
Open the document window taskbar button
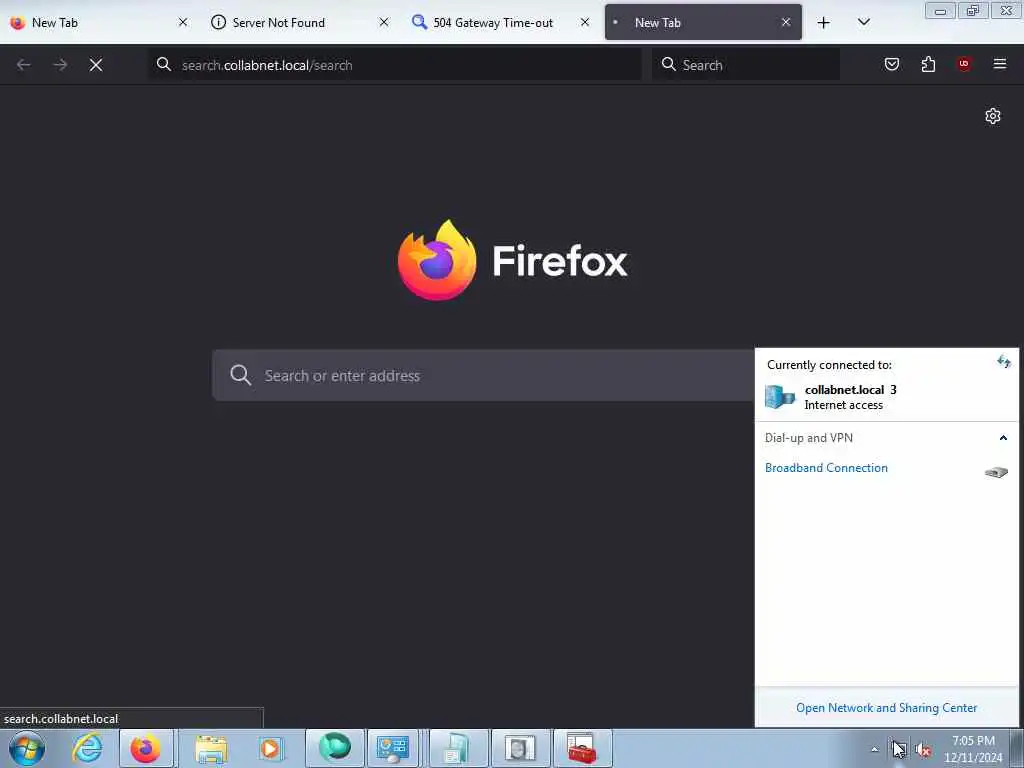click(x=458, y=748)
